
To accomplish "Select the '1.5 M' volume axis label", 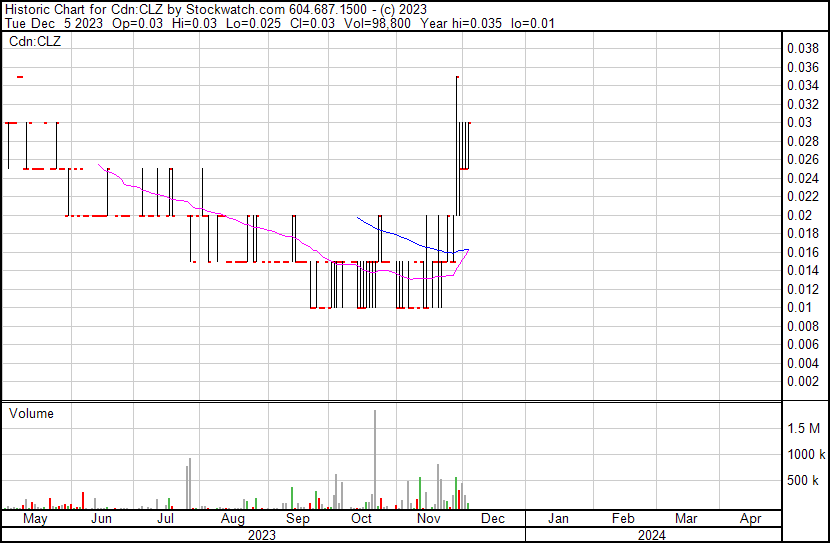I will click(x=803, y=428).
